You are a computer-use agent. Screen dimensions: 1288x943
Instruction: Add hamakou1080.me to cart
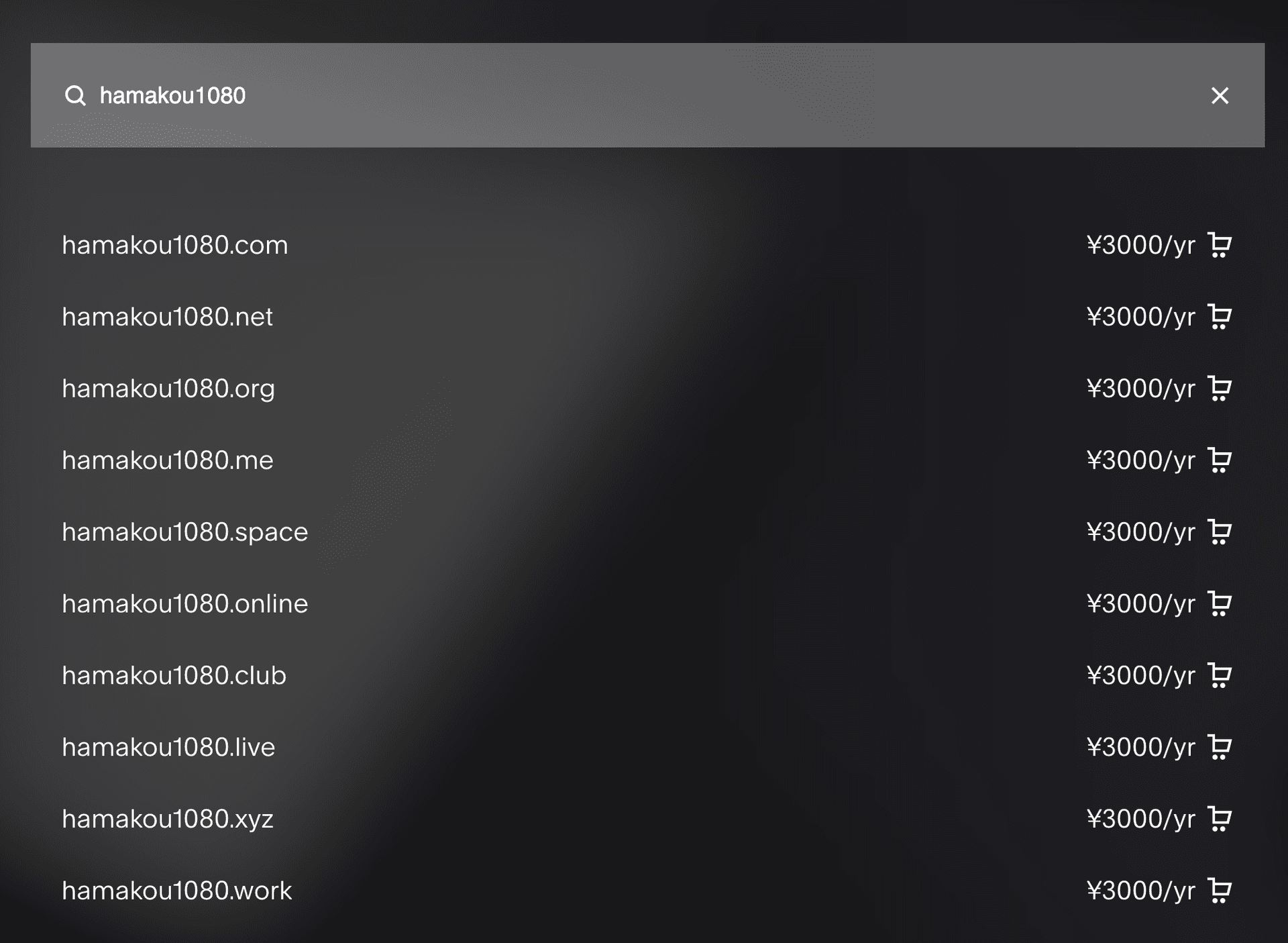click(x=1219, y=460)
